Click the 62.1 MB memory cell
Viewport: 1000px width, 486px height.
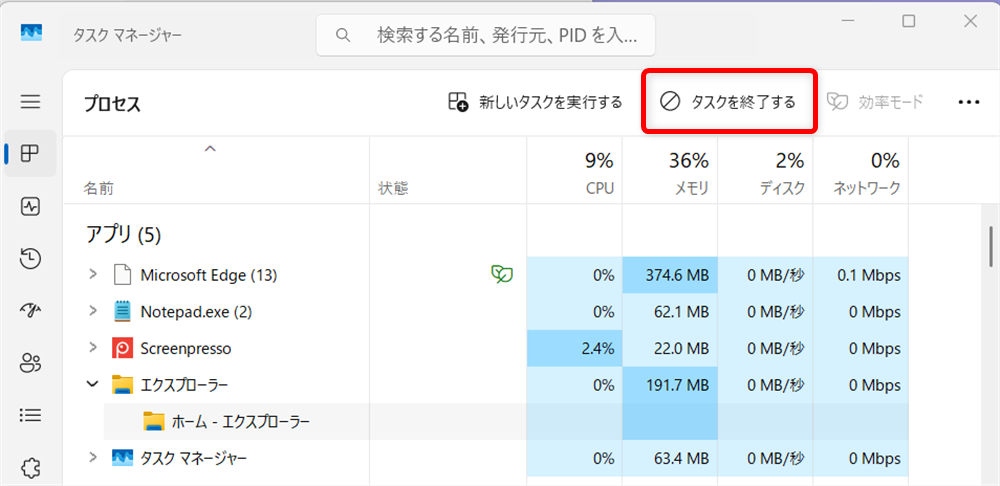pyautogui.click(x=670, y=312)
